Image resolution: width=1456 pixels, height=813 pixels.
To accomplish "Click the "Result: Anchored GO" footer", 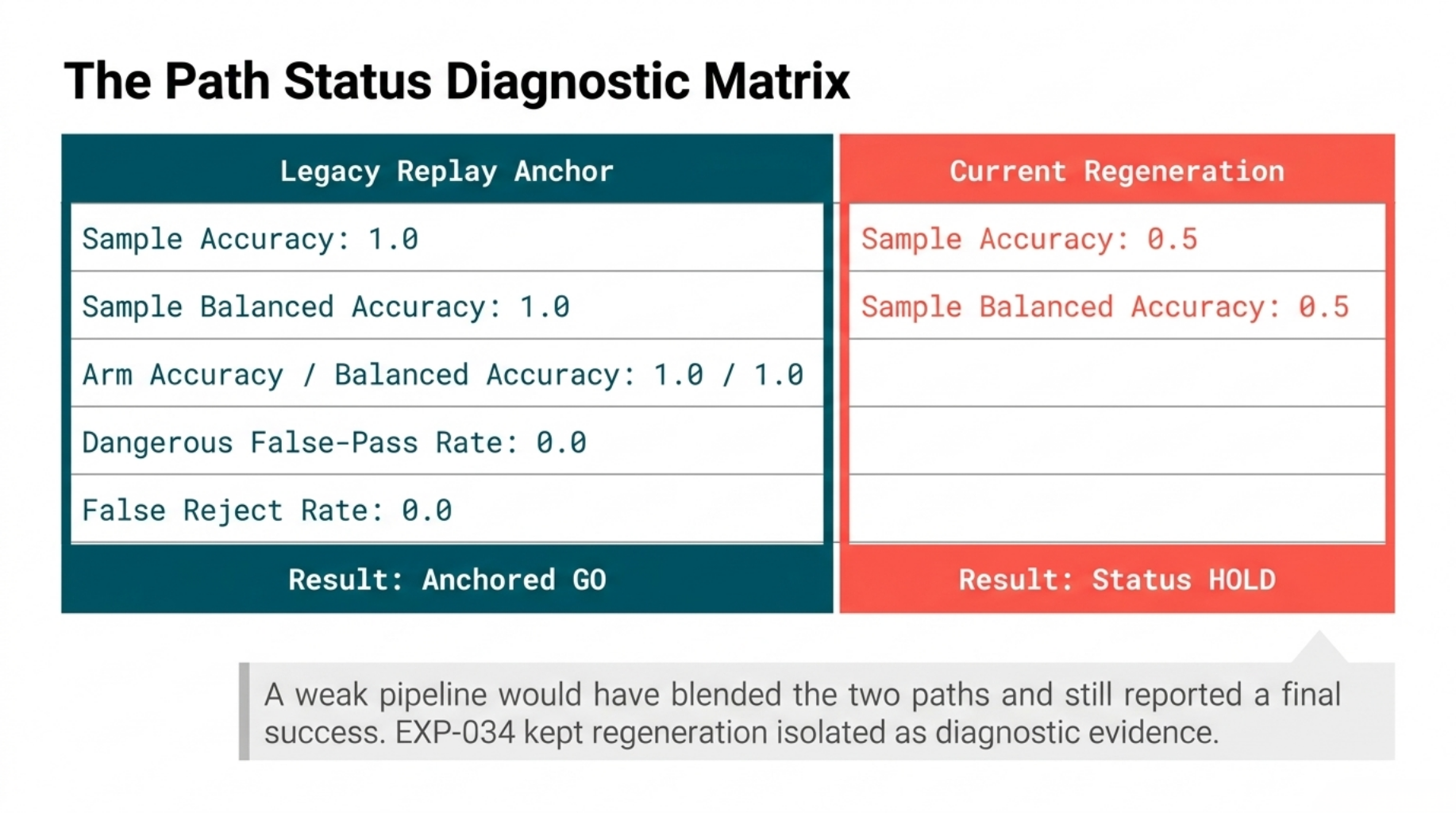I will pyautogui.click(x=447, y=580).
